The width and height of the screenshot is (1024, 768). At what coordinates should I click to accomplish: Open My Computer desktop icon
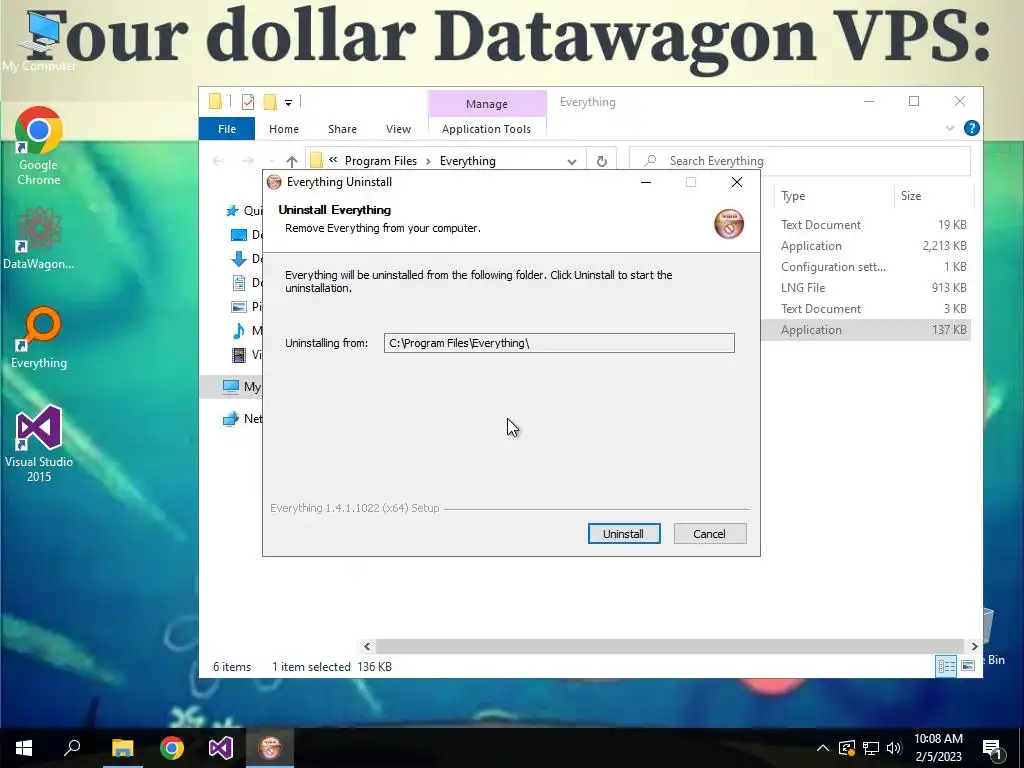(39, 40)
